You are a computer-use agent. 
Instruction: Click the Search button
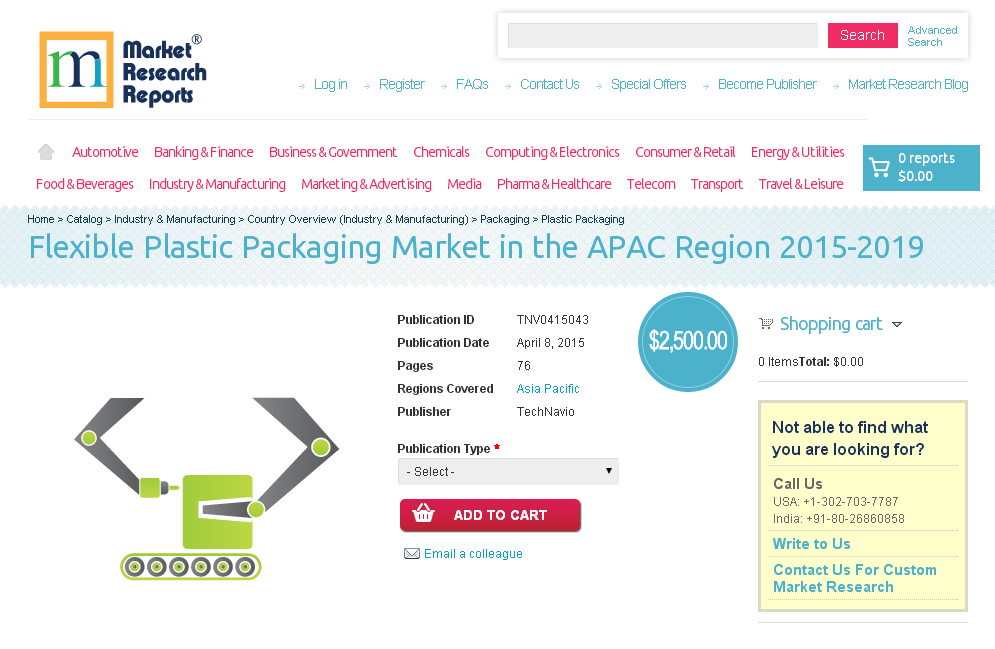tap(862, 35)
